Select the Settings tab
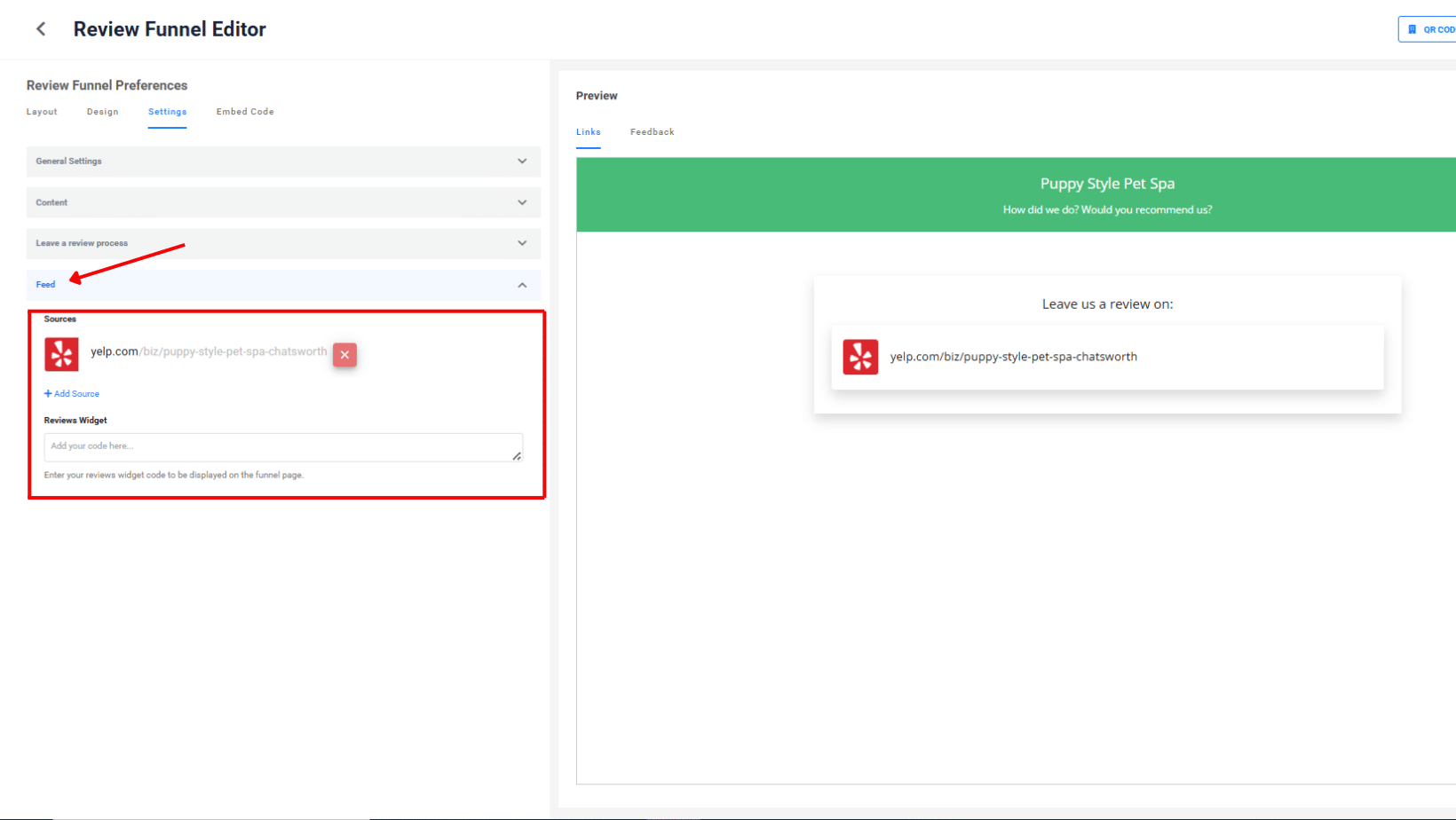The height and width of the screenshot is (820, 1456). click(x=167, y=112)
